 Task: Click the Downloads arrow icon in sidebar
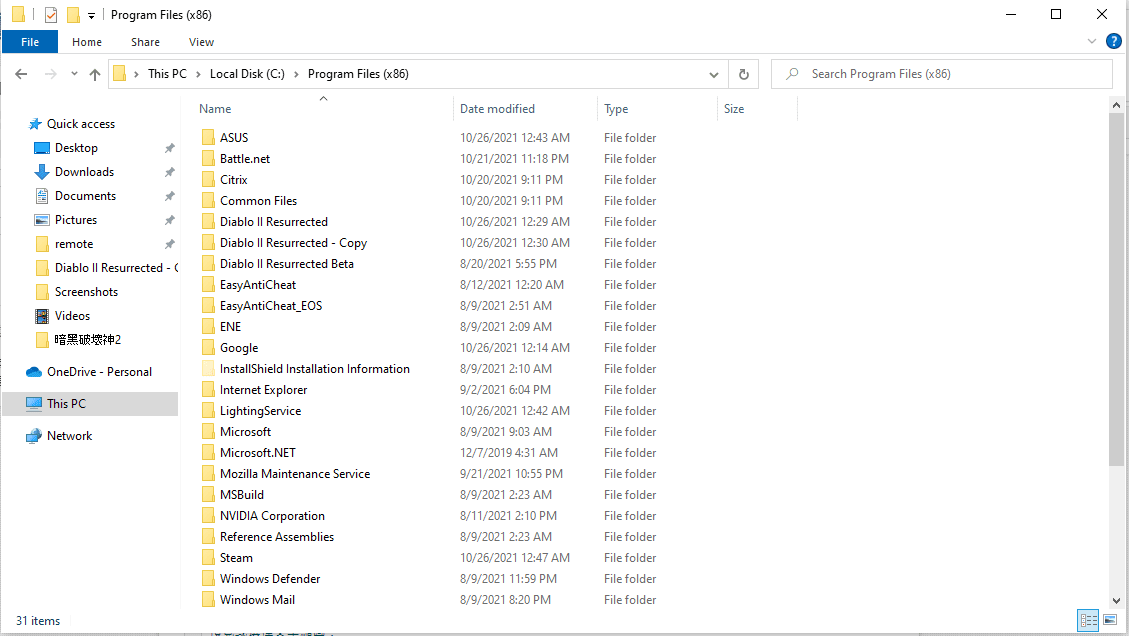[x=42, y=171]
